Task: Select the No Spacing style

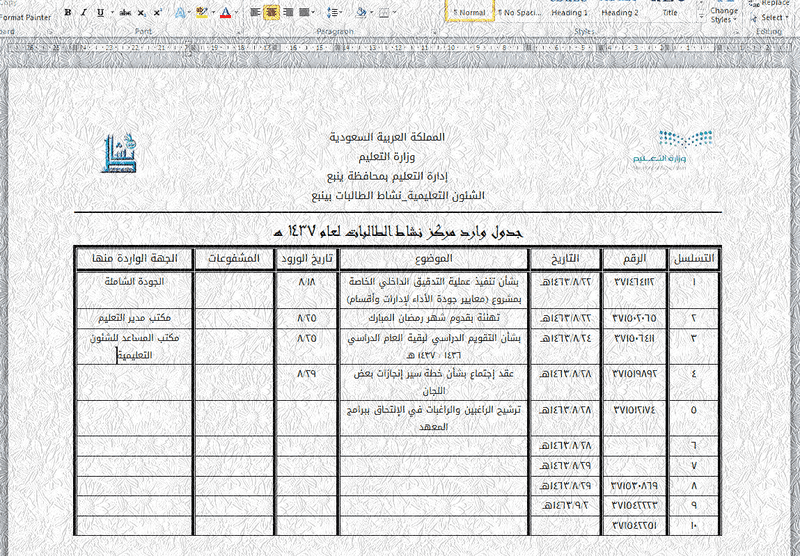Action: click(519, 11)
